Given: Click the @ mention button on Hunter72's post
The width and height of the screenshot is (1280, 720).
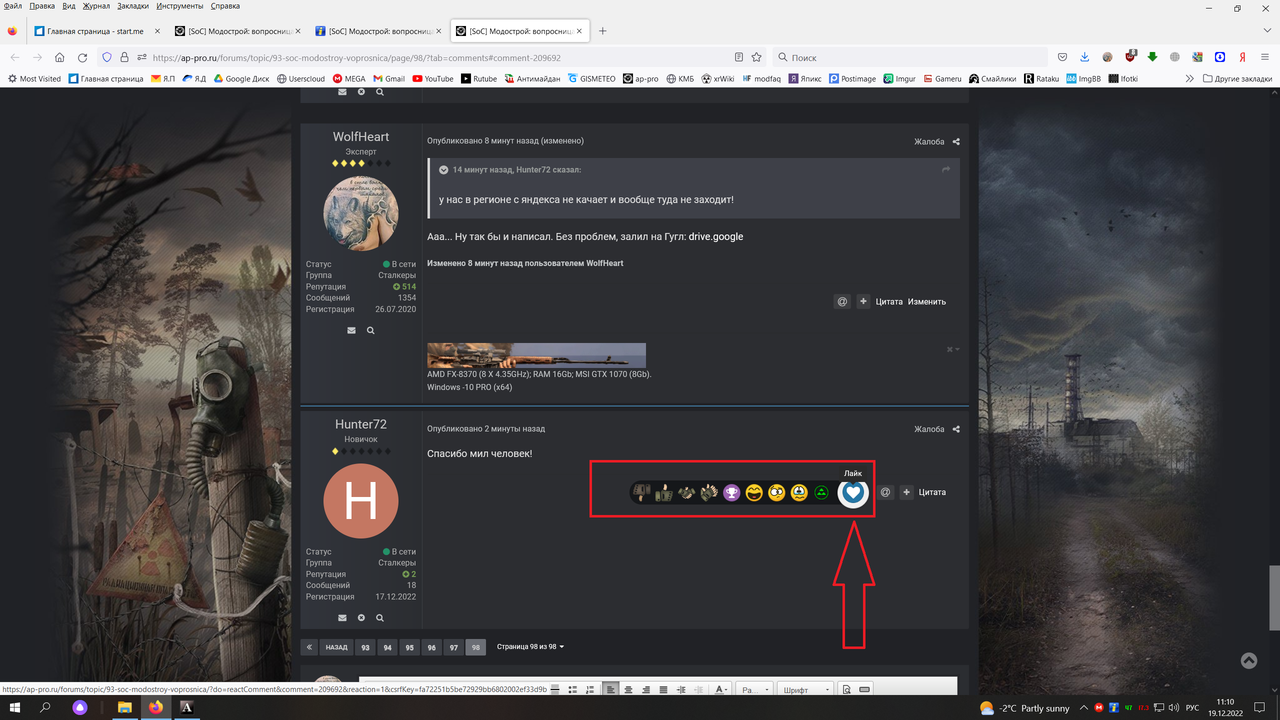Looking at the screenshot, I should tap(885, 492).
